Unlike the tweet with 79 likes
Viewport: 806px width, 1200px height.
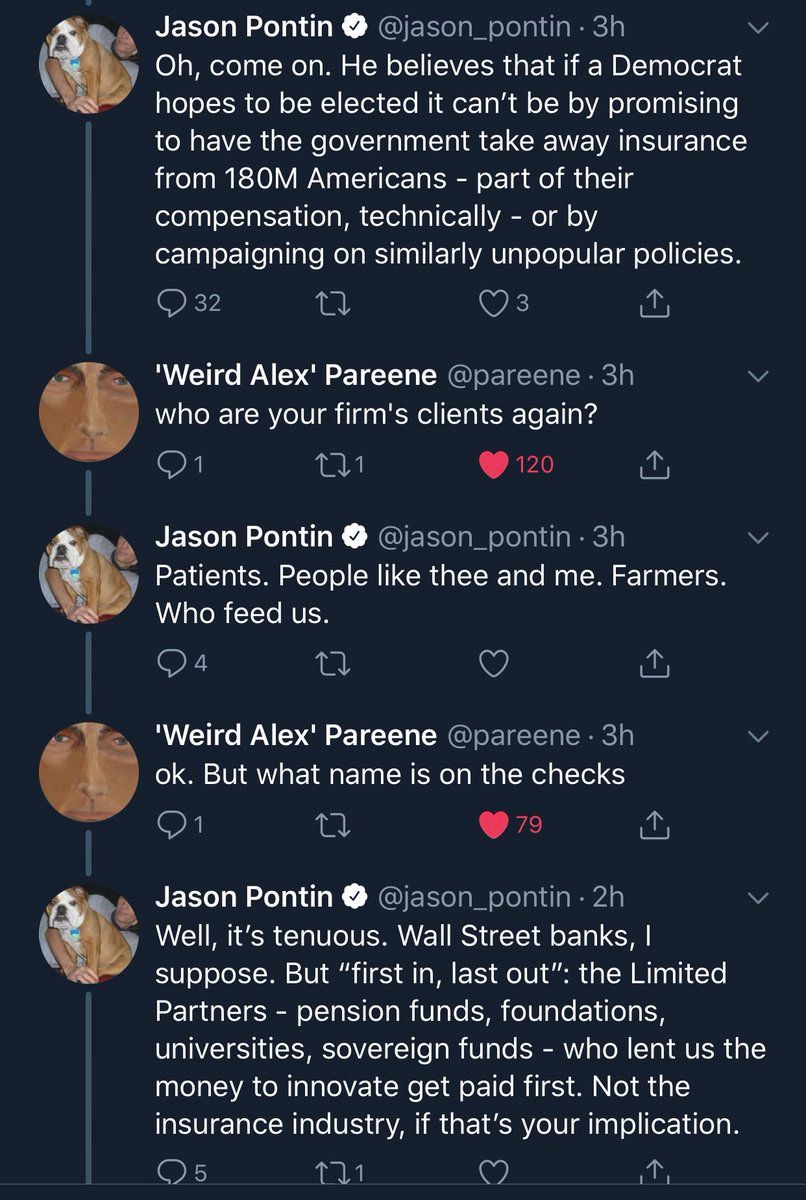494,824
